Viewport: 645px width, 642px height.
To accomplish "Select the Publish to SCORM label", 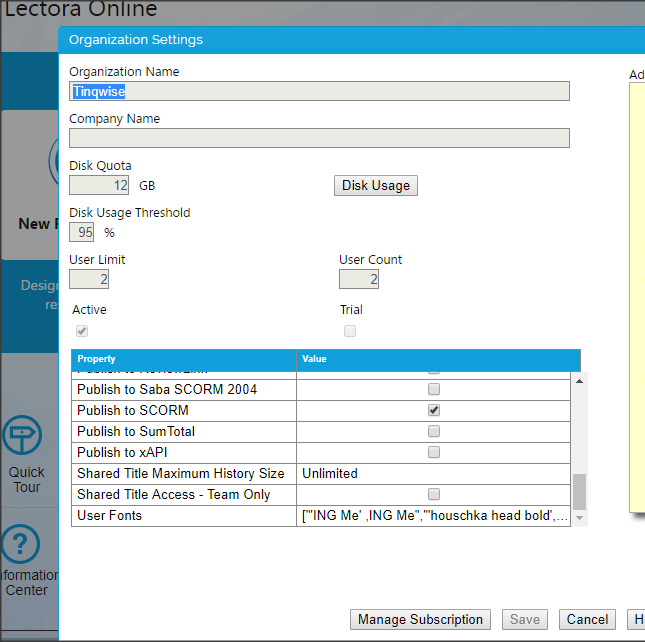I will (133, 410).
